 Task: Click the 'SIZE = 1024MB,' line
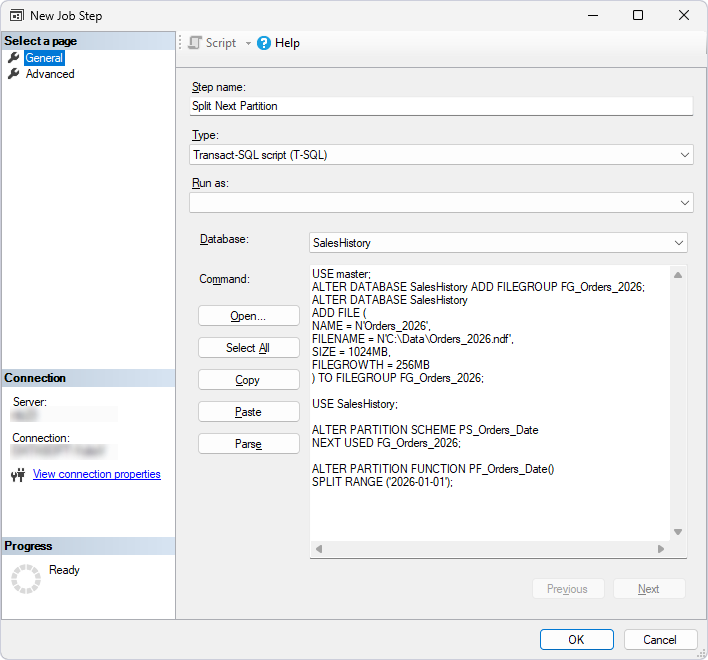pyautogui.click(x=351, y=352)
